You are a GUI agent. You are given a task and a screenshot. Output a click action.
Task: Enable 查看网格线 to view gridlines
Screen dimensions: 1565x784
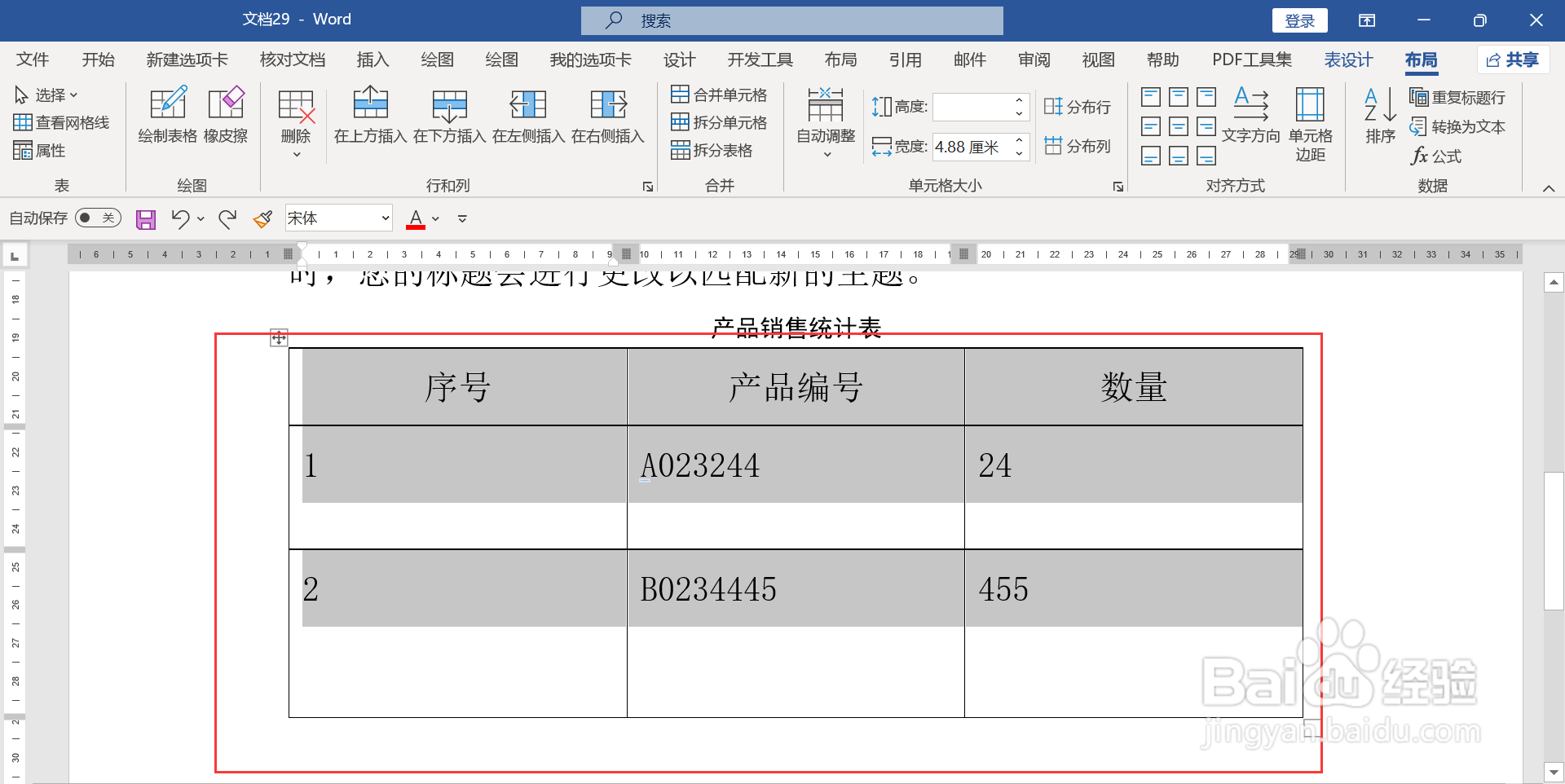click(62, 122)
